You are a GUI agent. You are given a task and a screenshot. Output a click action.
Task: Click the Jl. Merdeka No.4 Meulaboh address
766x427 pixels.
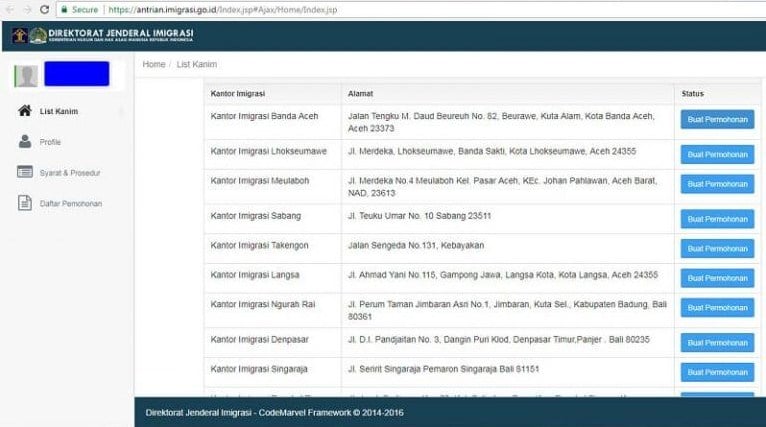coord(503,187)
